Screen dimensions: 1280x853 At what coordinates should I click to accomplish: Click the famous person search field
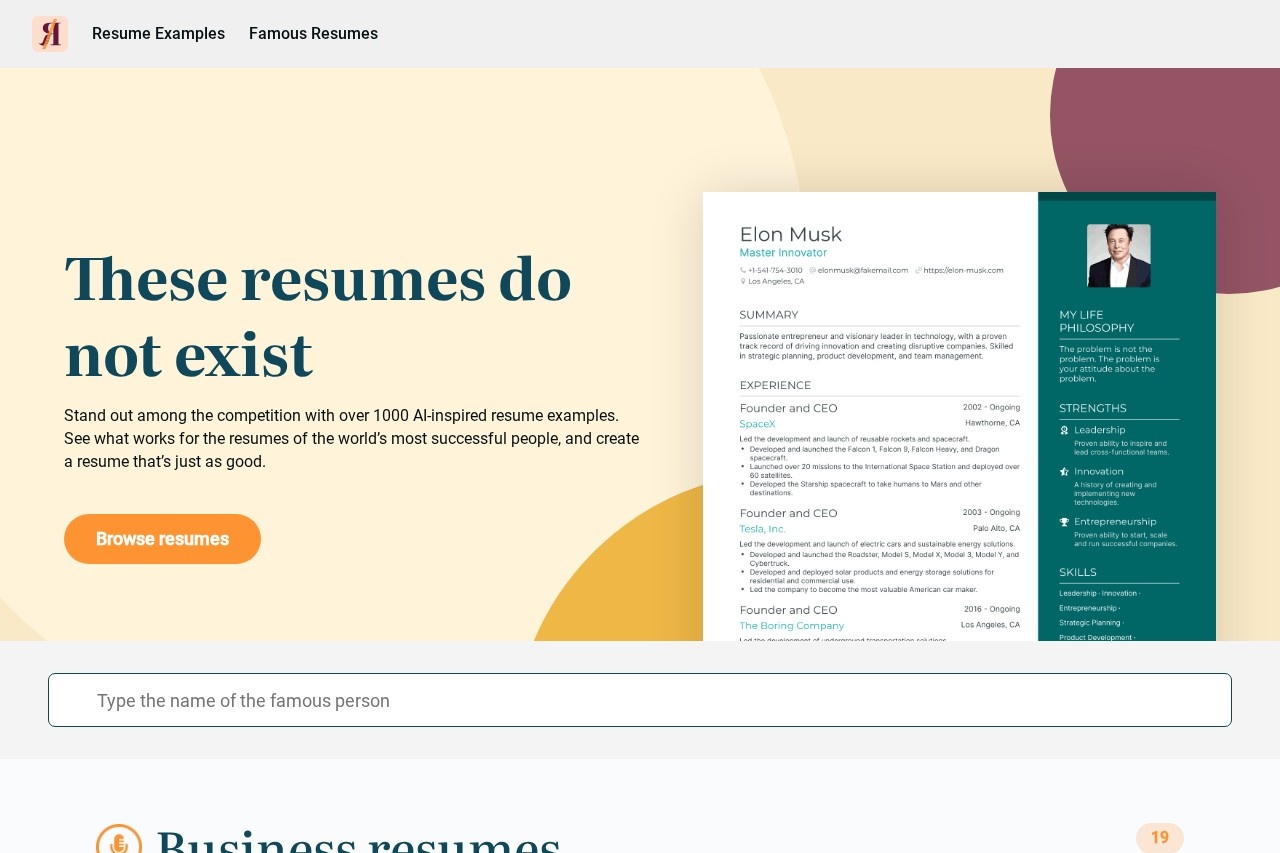[x=640, y=700]
